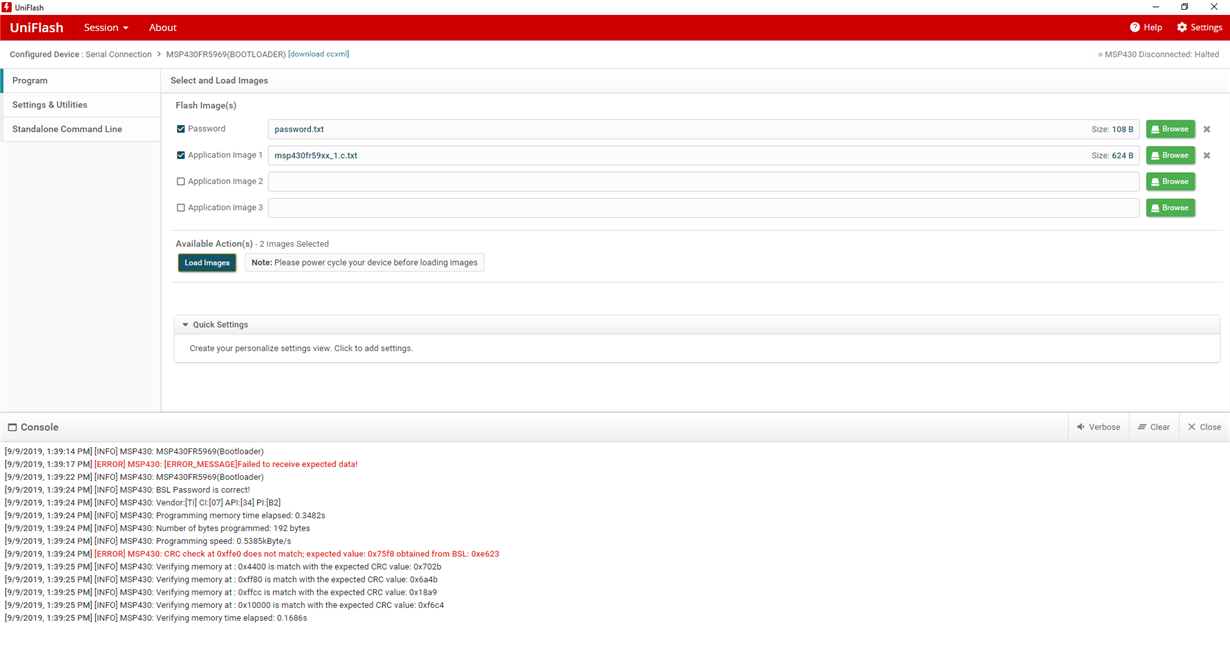1230x666 pixels.
Task: Browse for Application Image 1 file
Action: [x=1170, y=155]
